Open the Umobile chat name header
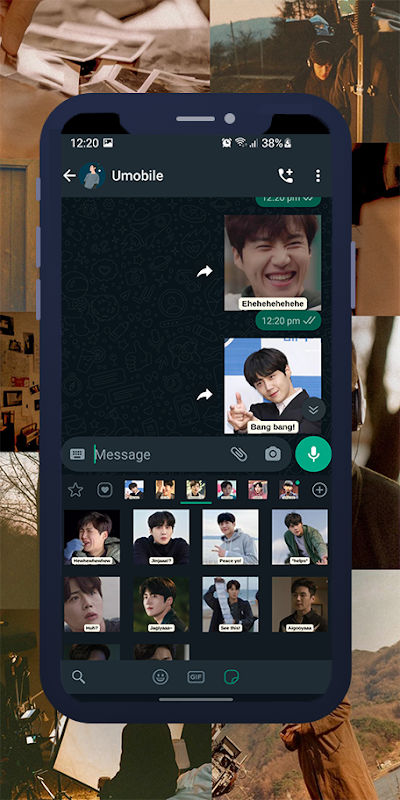Screen dimensions: 400x800 (137, 176)
